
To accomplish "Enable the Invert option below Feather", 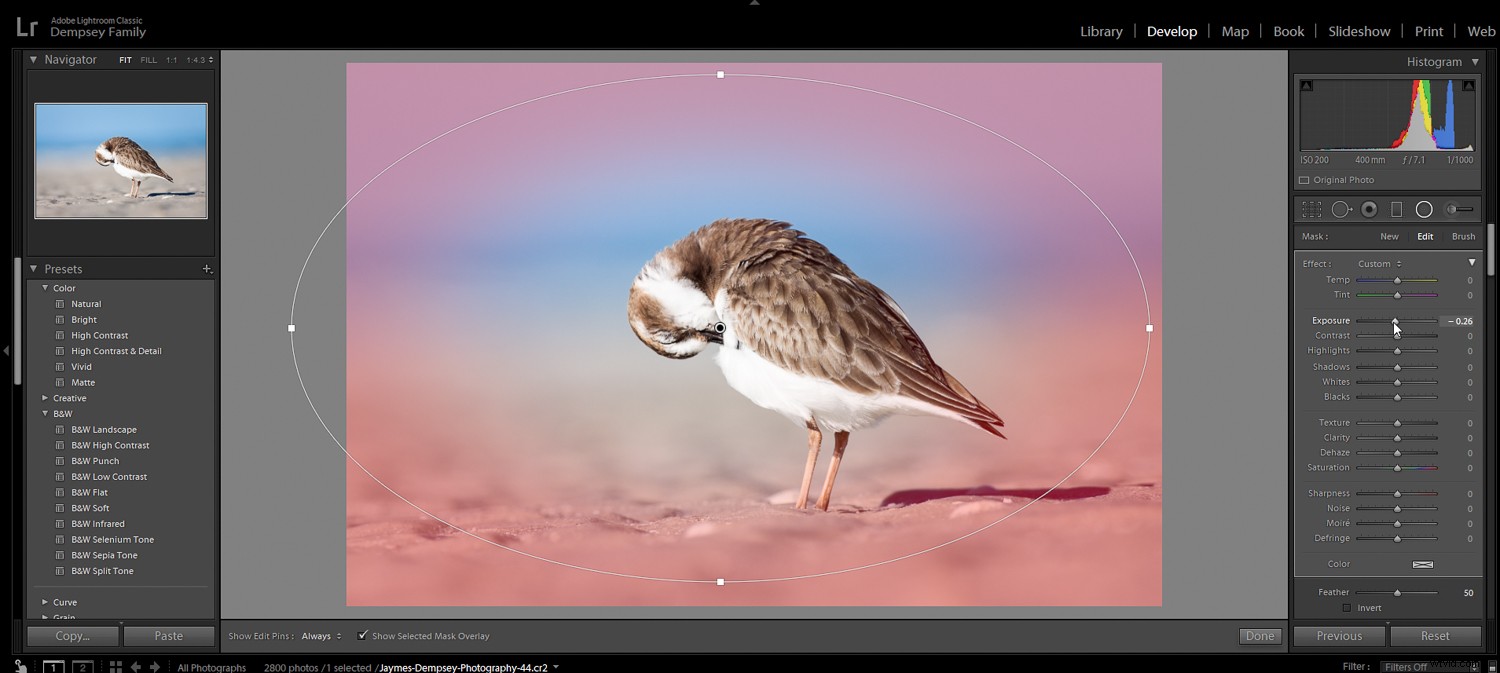I will [x=1348, y=607].
